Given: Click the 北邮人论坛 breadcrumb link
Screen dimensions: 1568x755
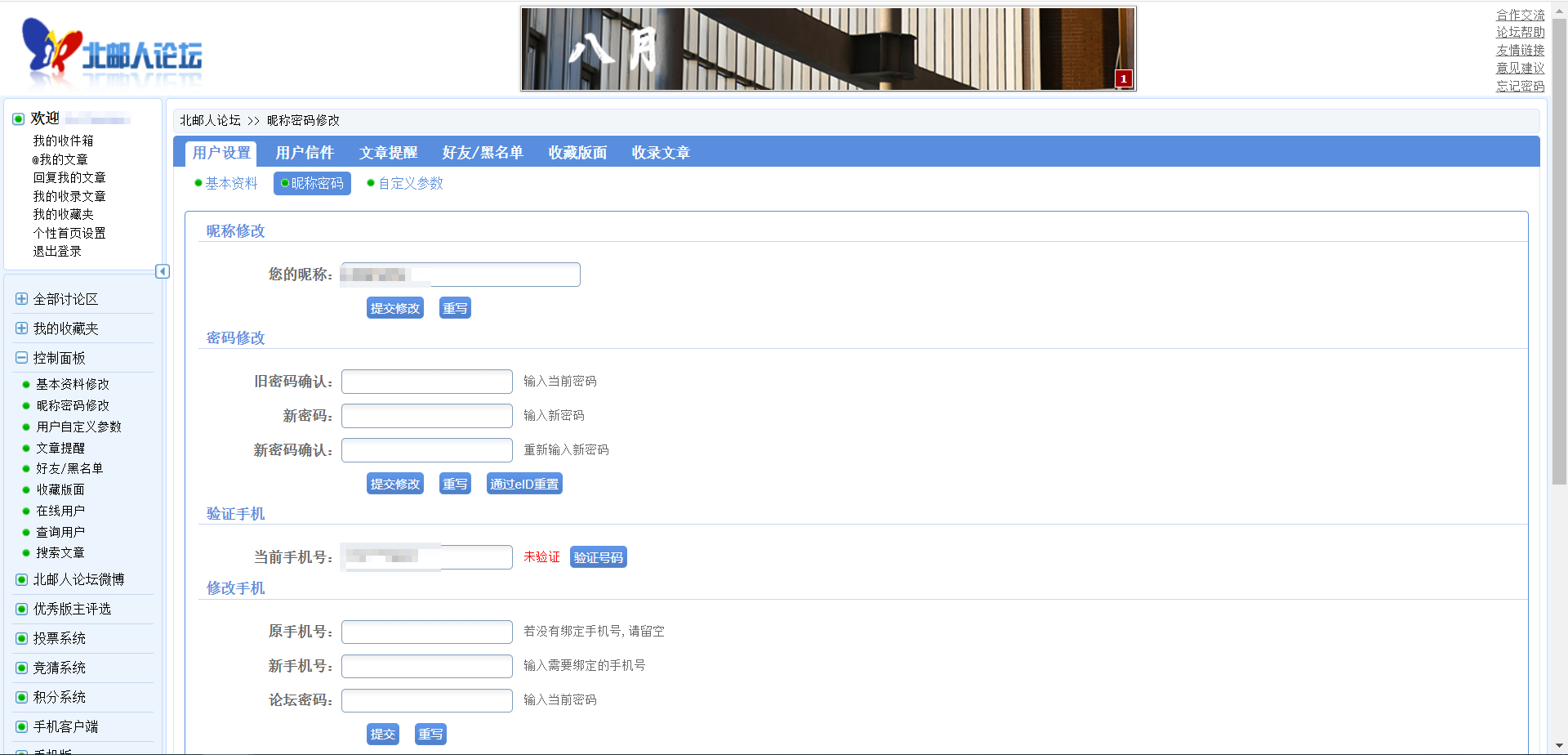Looking at the screenshot, I should click(x=210, y=120).
